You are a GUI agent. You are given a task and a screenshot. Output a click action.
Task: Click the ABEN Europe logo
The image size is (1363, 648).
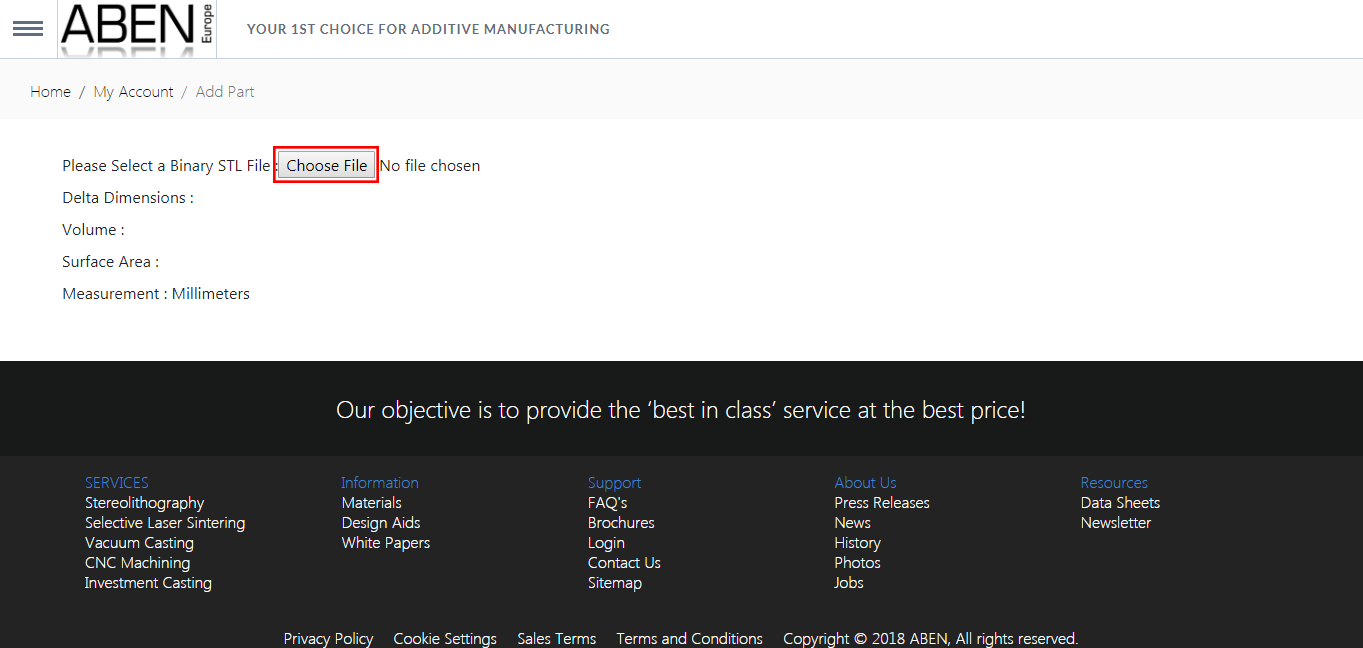click(136, 28)
